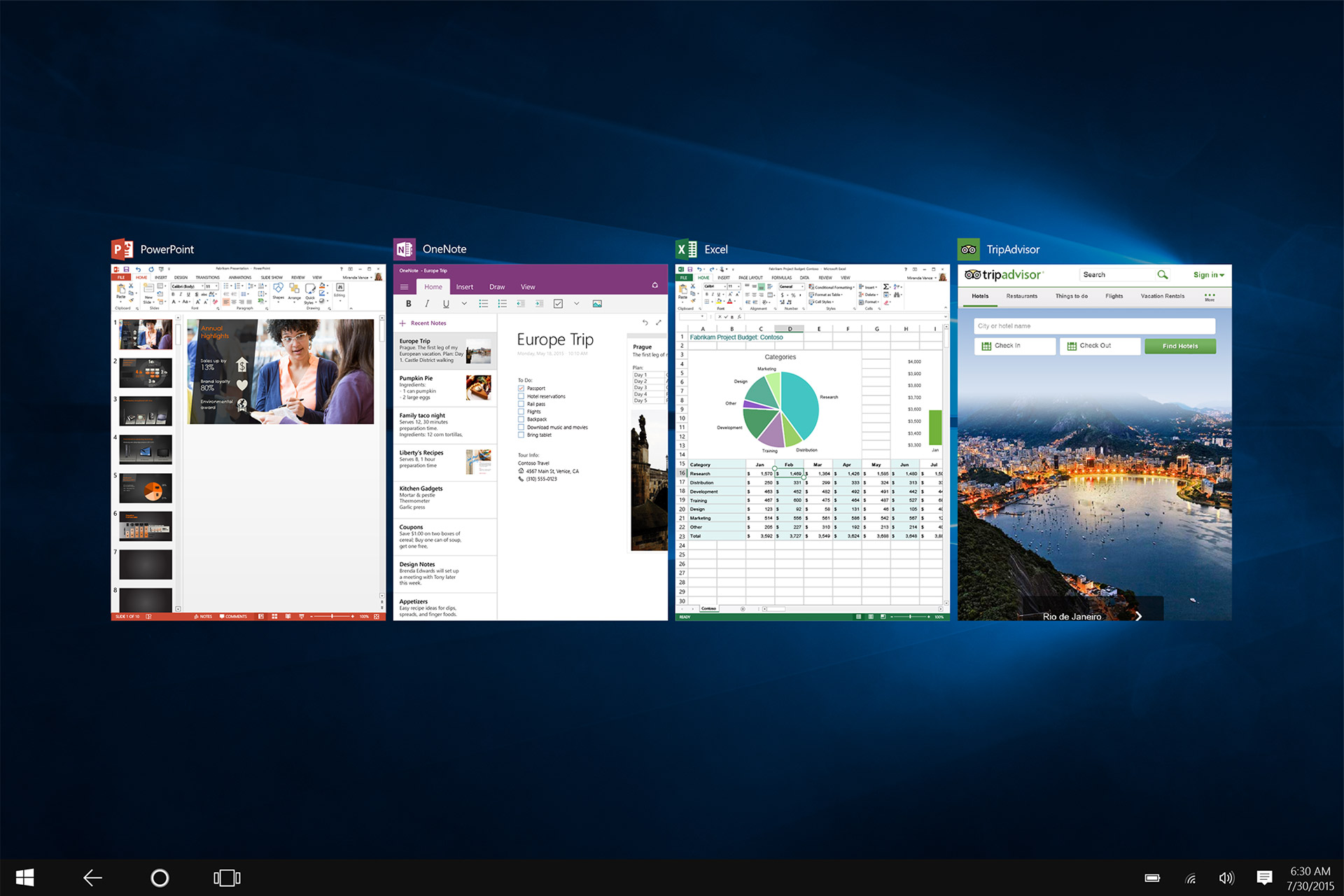
Task: Open OneNote Insert ribbon tab
Action: [465, 287]
